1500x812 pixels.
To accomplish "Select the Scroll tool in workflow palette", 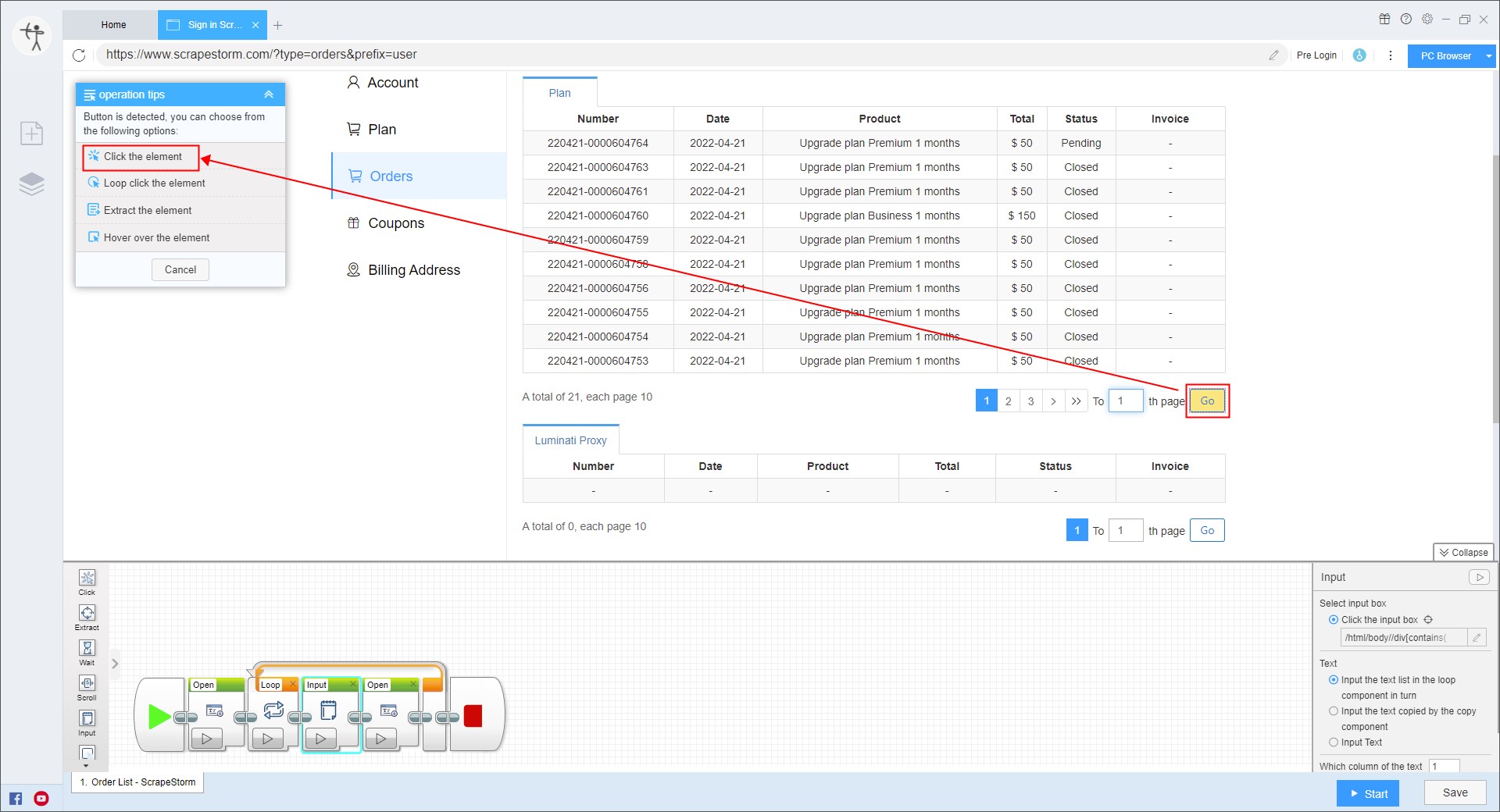I will coord(87,684).
